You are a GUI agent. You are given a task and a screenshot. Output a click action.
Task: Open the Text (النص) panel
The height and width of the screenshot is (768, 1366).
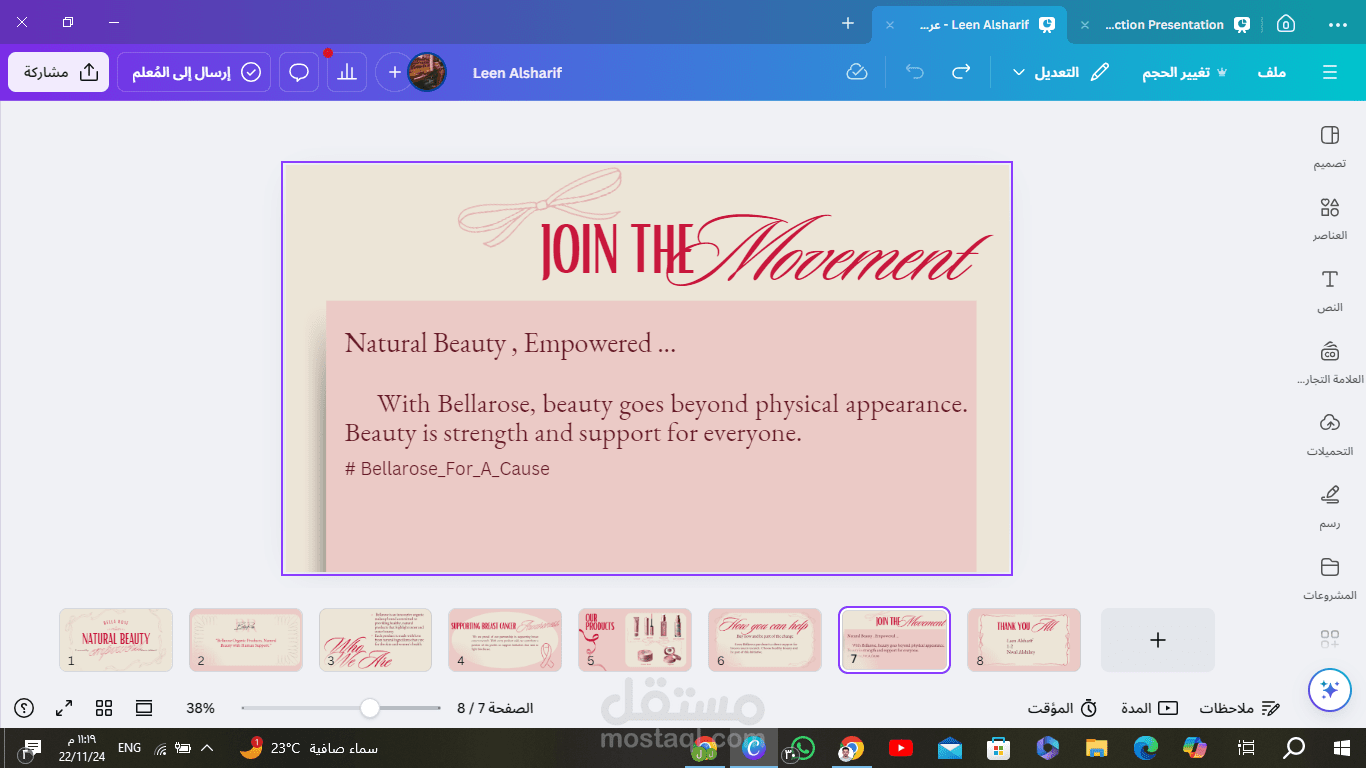1329,290
